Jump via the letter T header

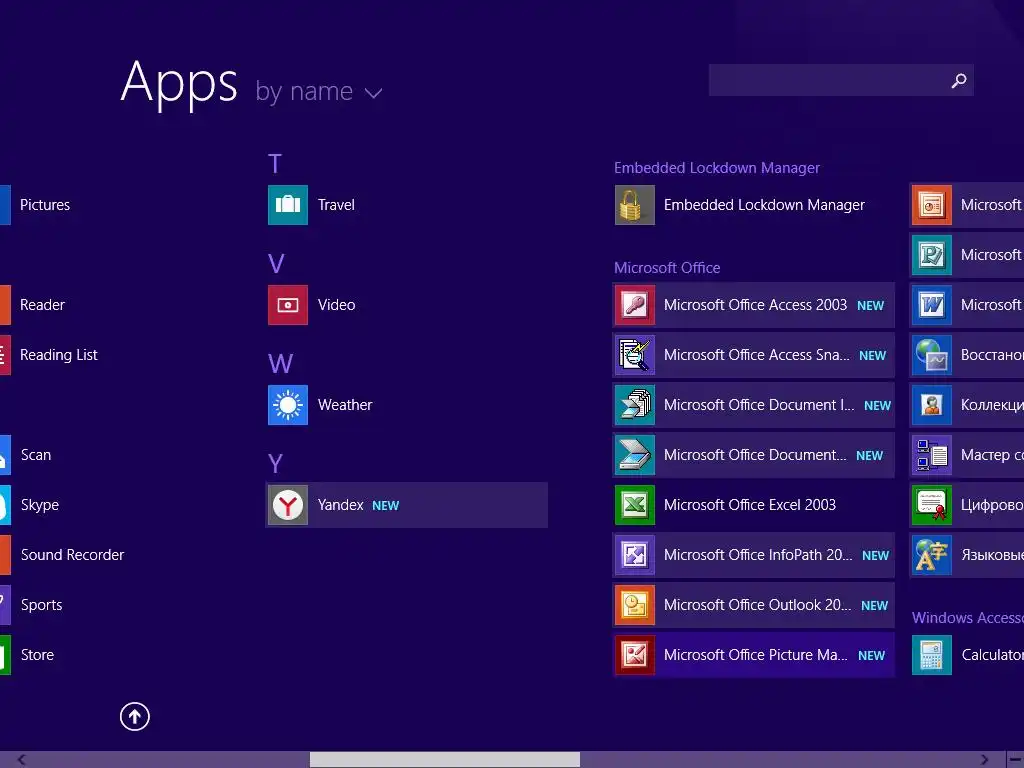[275, 163]
